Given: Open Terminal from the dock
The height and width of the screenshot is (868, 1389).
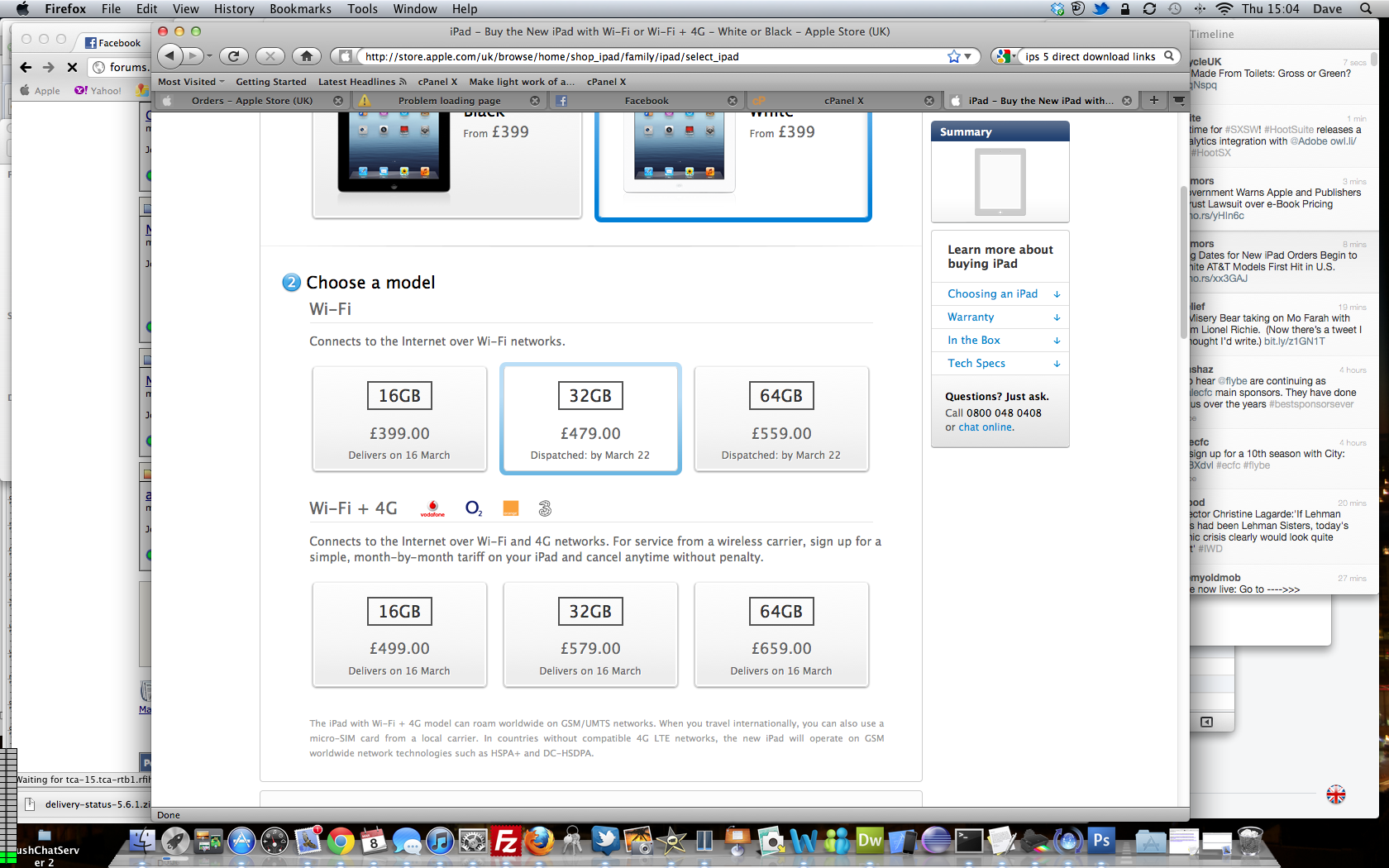Looking at the screenshot, I should point(969,842).
